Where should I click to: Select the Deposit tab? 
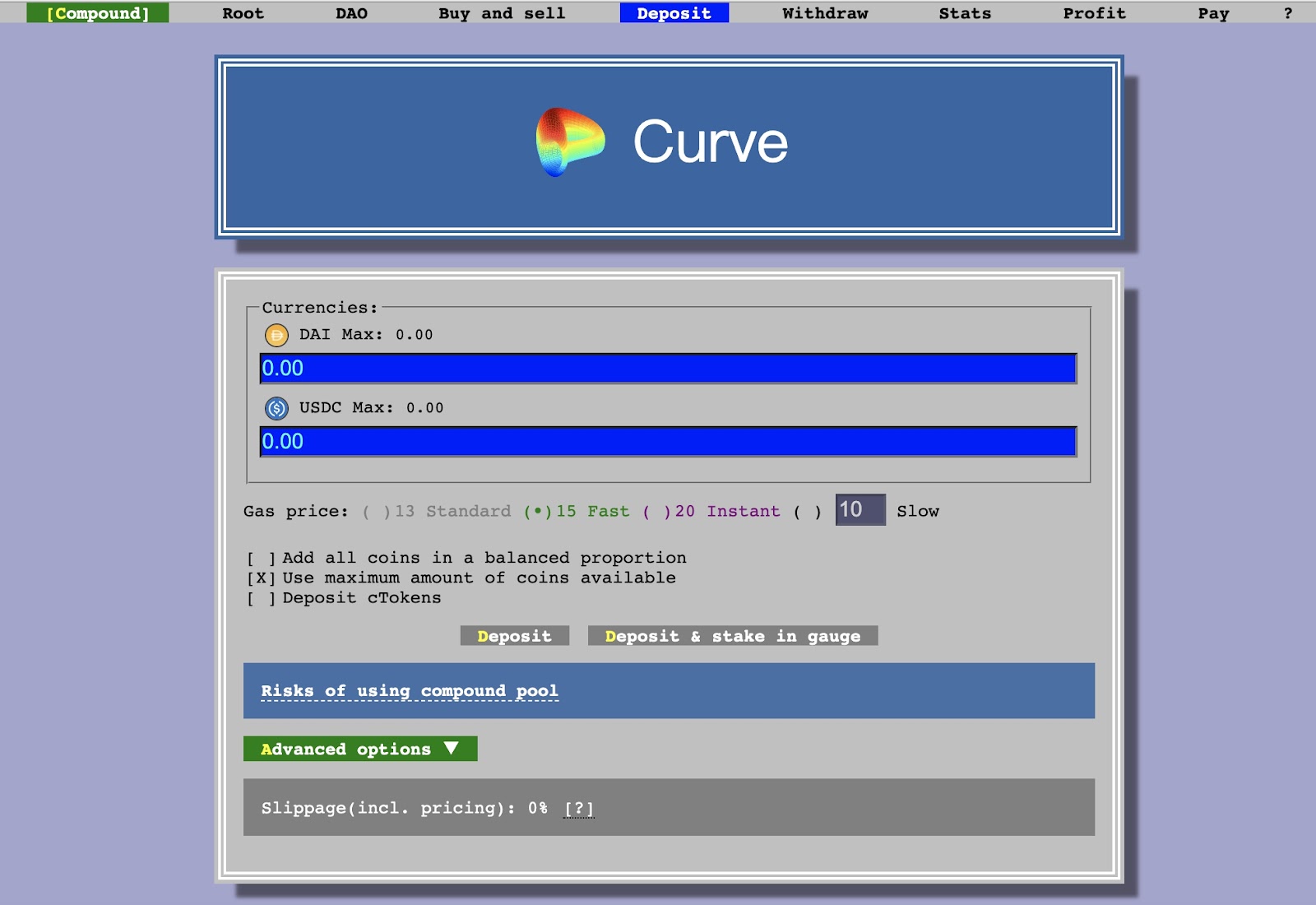click(x=674, y=13)
